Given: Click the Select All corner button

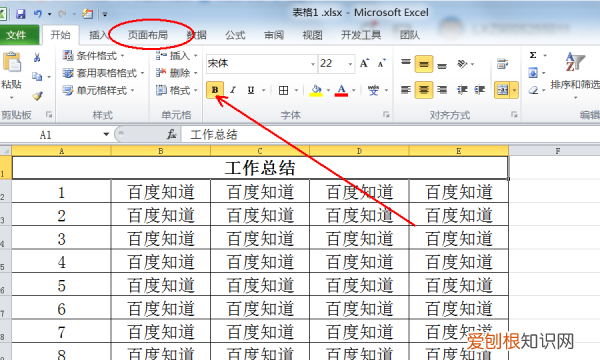Looking at the screenshot, I should point(6,151).
